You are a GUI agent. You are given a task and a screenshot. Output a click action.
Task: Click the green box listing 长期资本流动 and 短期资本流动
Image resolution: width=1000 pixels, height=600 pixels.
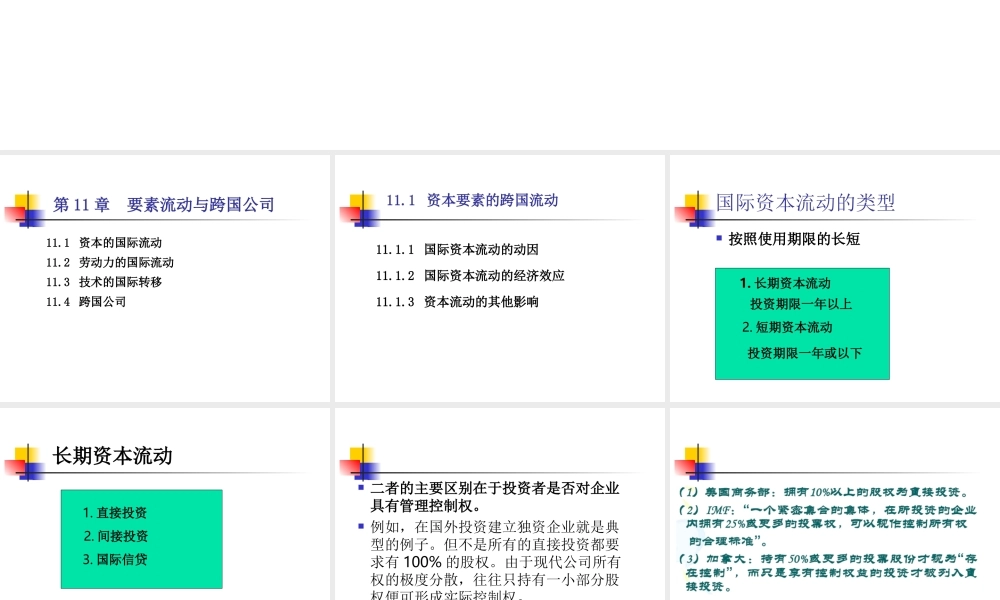coord(801,323)
